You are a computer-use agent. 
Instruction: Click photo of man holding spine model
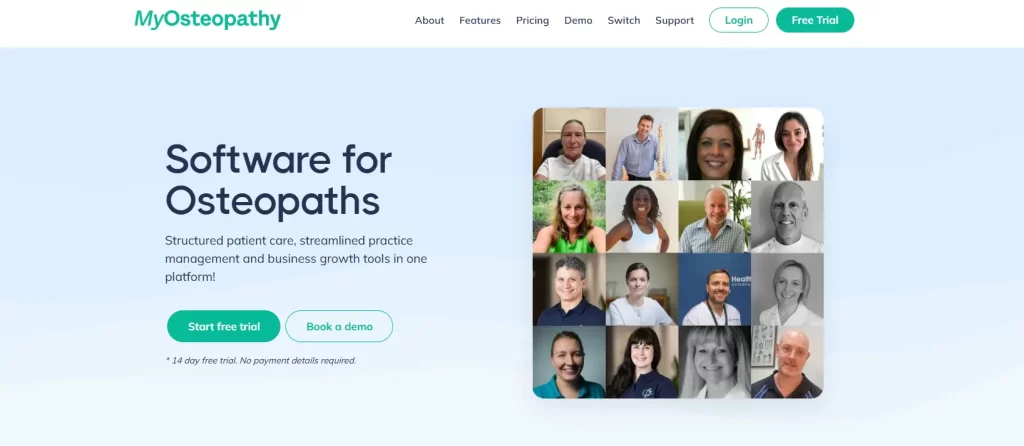(x=642, y=144)
